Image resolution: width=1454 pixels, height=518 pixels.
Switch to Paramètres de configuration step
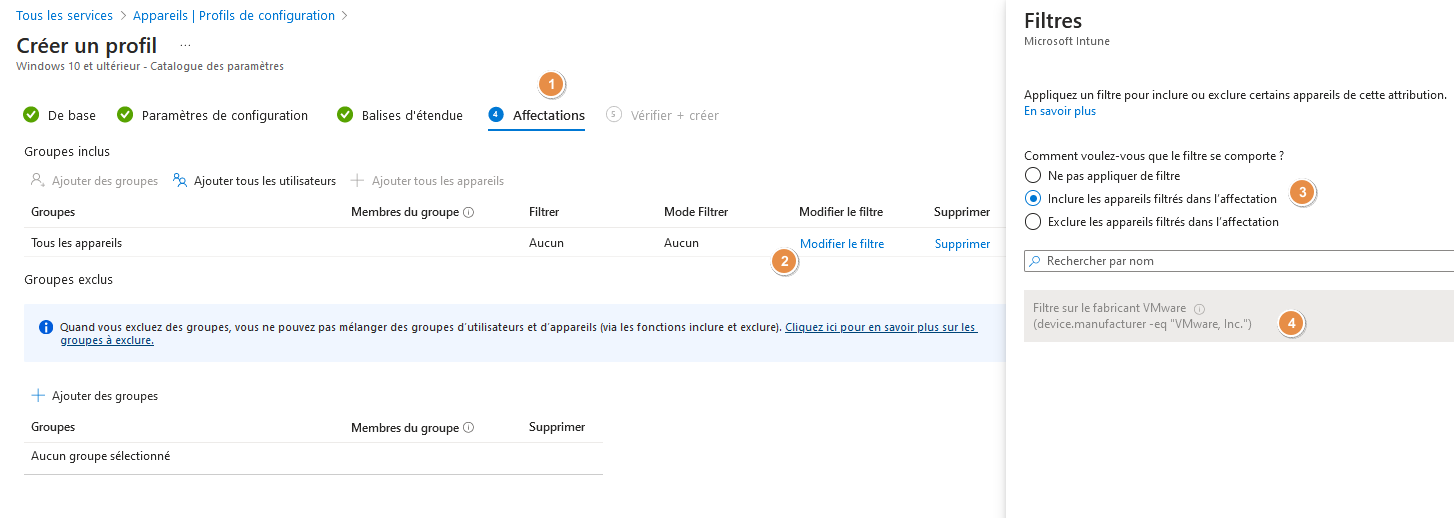tap(224, 115)
